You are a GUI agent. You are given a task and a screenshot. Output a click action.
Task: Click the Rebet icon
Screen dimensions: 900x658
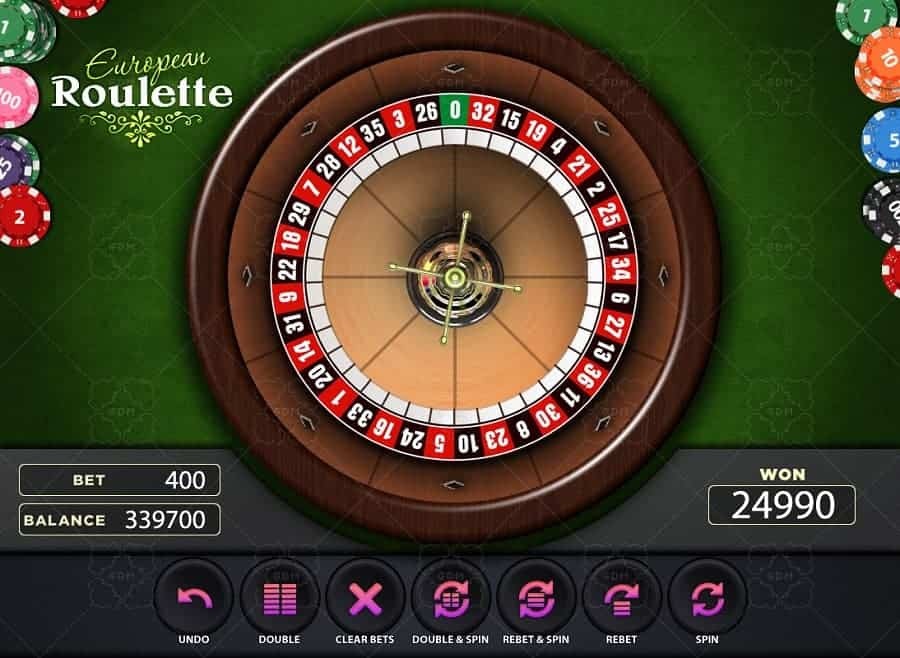622,598
